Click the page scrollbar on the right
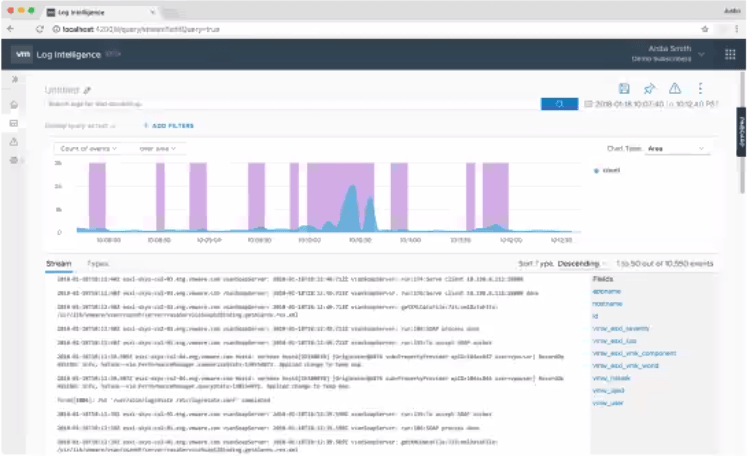 click(742, 133)
